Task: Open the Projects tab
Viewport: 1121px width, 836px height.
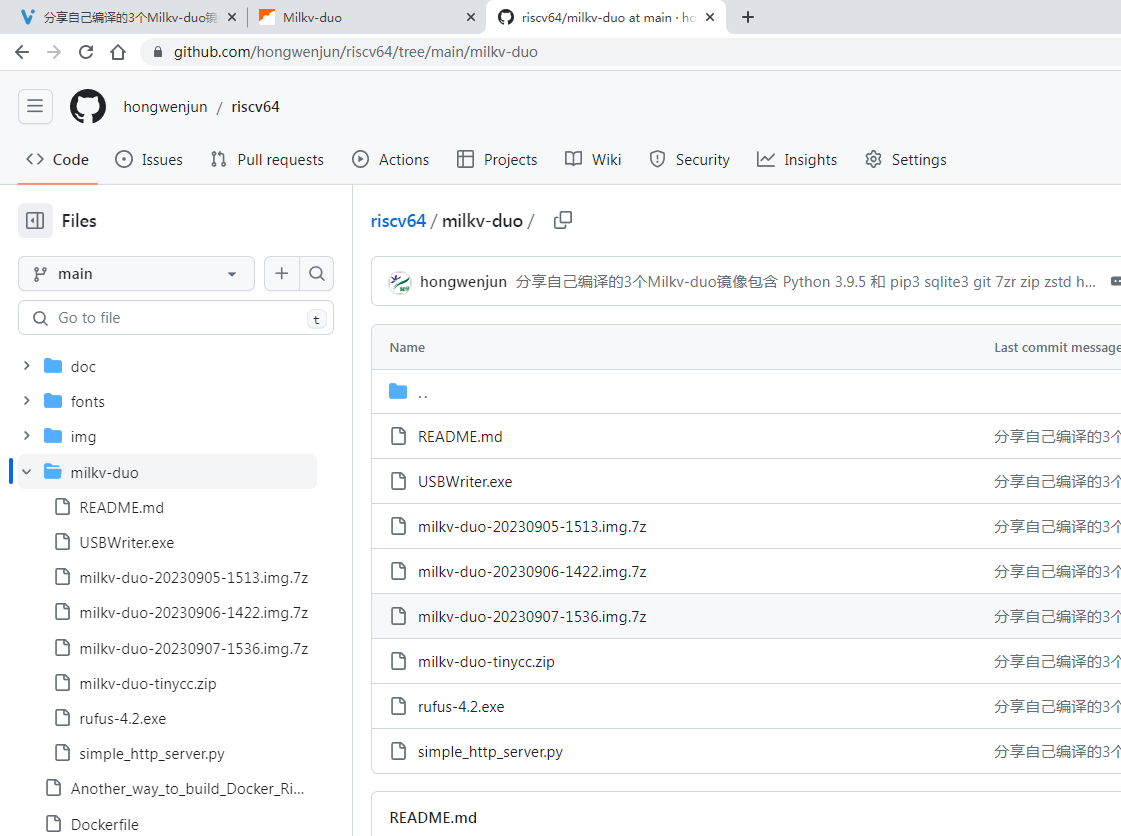Action: tap(497, 159)
